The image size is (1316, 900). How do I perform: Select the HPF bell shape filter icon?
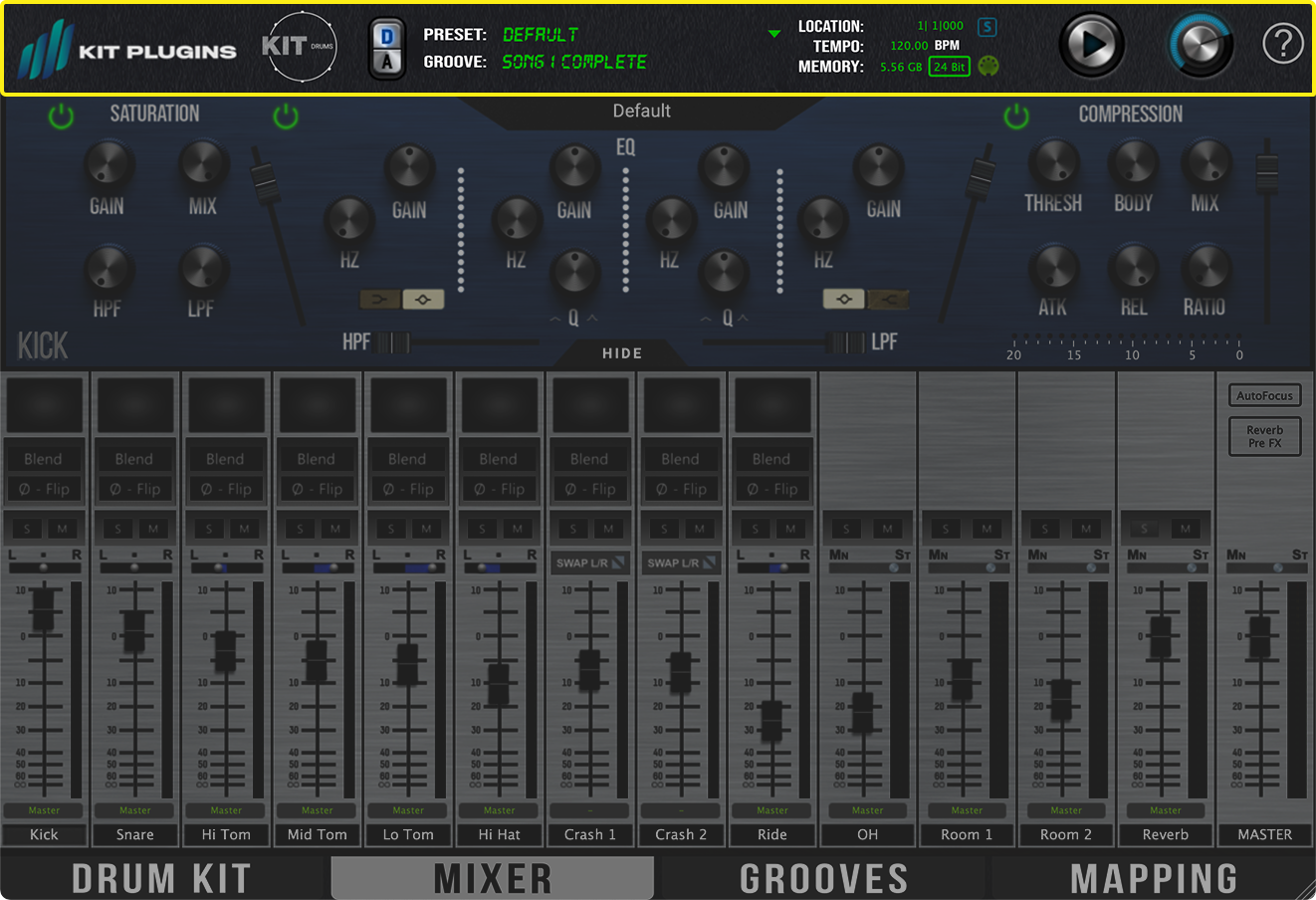pos(423,299)
